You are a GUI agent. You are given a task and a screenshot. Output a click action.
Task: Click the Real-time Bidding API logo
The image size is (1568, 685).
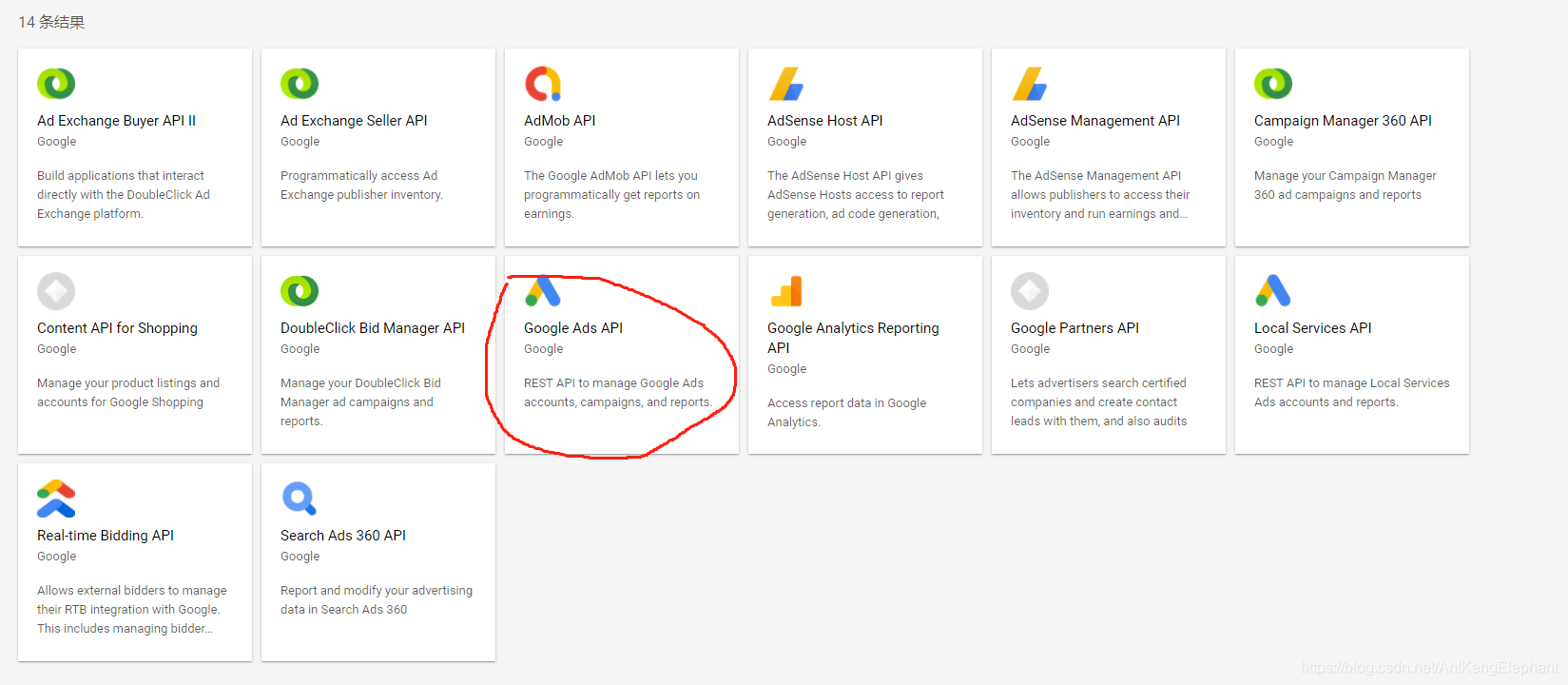(x=56, y=499)
